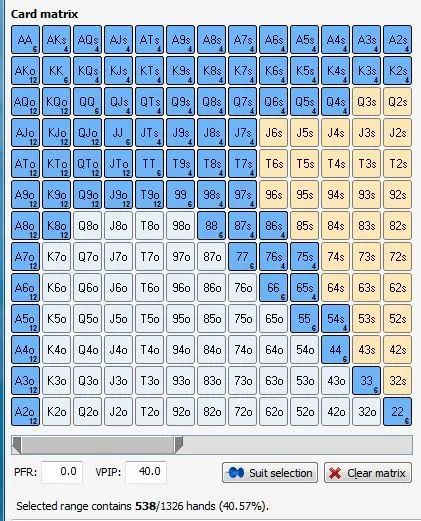Select the 98o hand cell

[x=180, y=226]
